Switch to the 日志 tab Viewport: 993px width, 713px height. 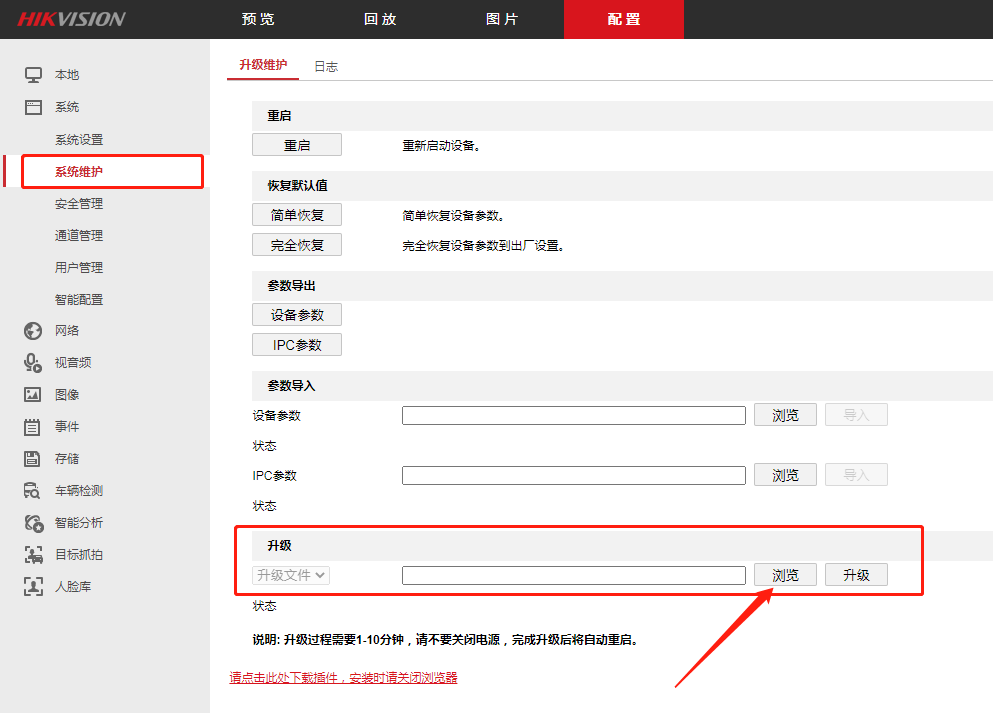pos(326,67)
